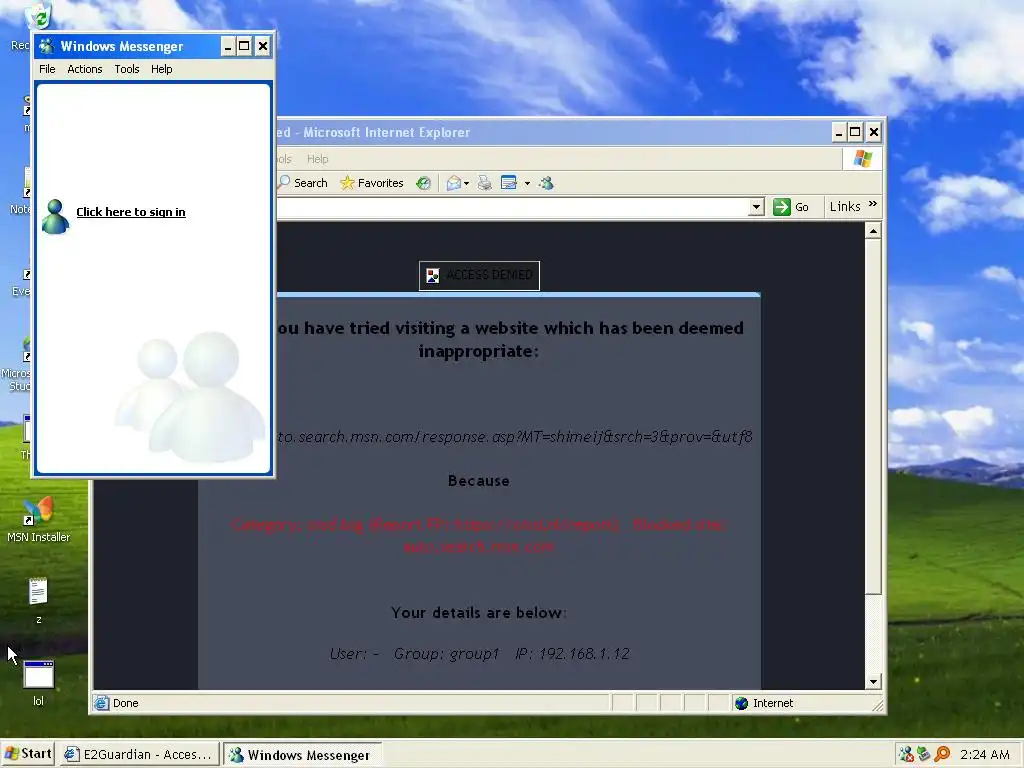Click the Print icon in IE toolbar
The image size is (1024, 768).
point(485,183)
